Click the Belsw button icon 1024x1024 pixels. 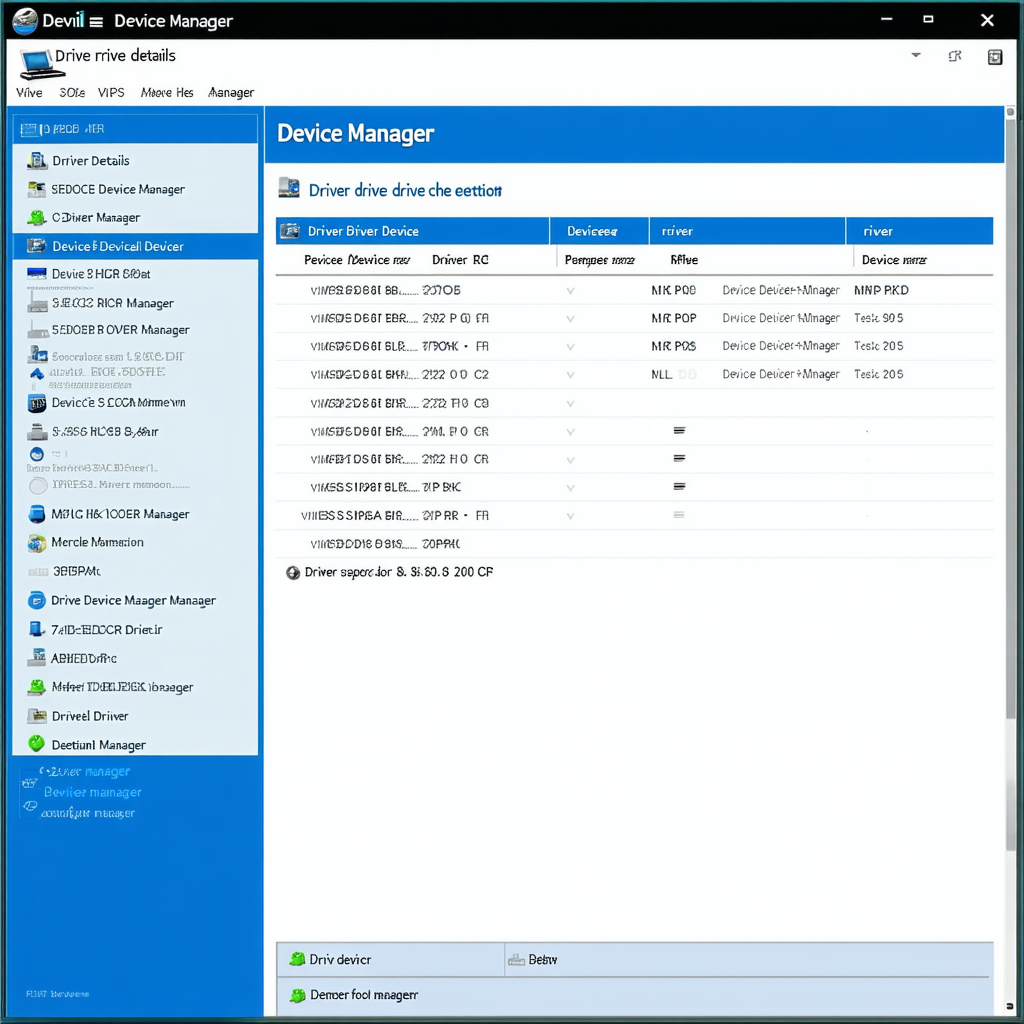coord(517,959)
